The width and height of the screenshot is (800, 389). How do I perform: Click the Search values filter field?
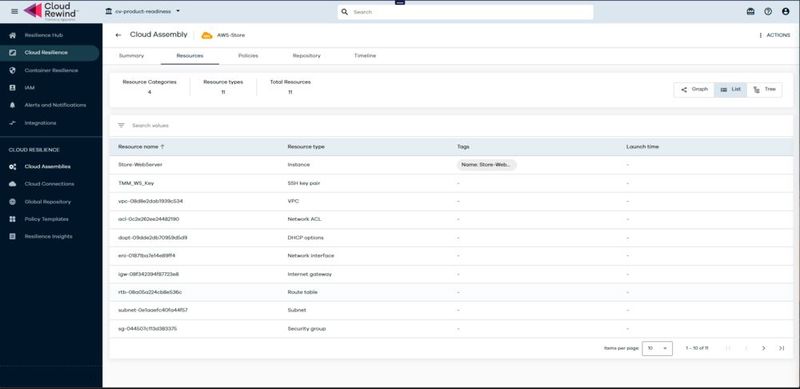tap(151, 126)
